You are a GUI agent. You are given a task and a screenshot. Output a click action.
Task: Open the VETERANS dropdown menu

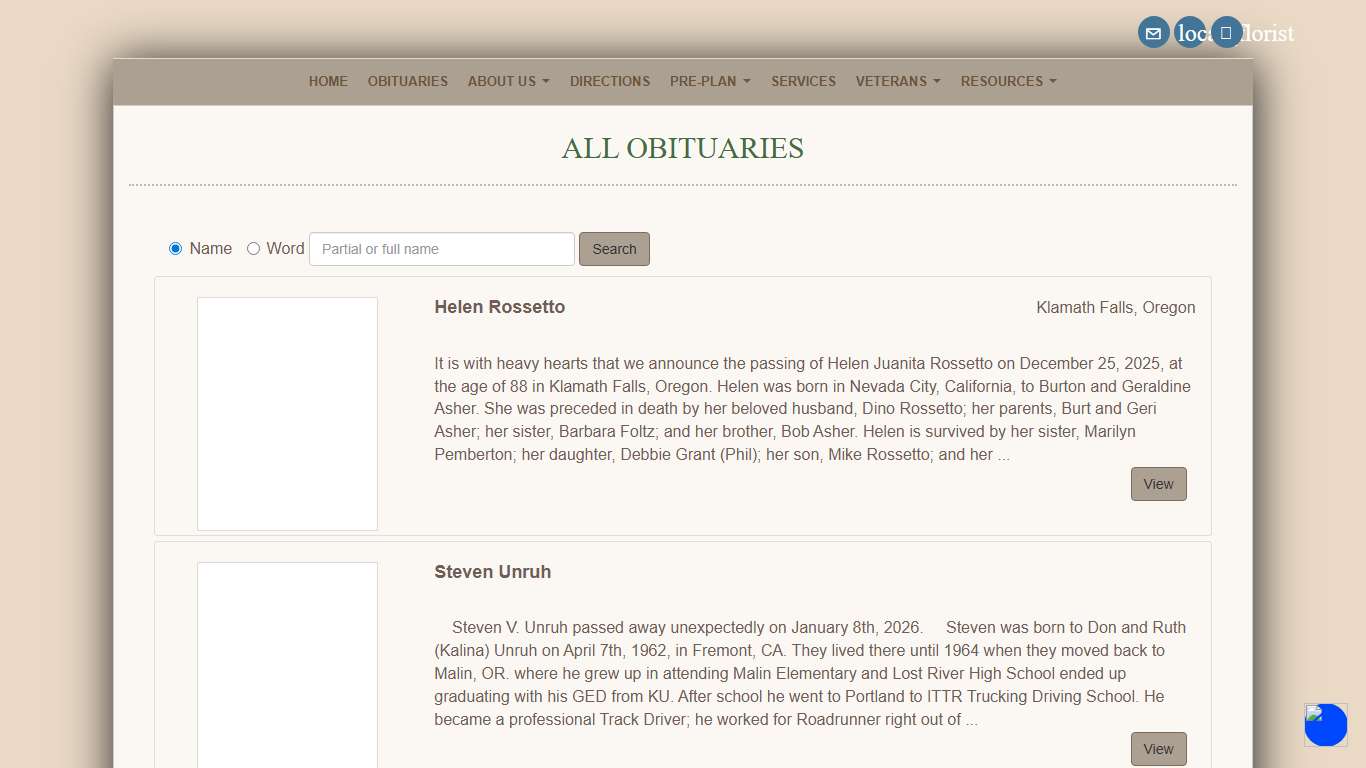(x=897, y=81)
